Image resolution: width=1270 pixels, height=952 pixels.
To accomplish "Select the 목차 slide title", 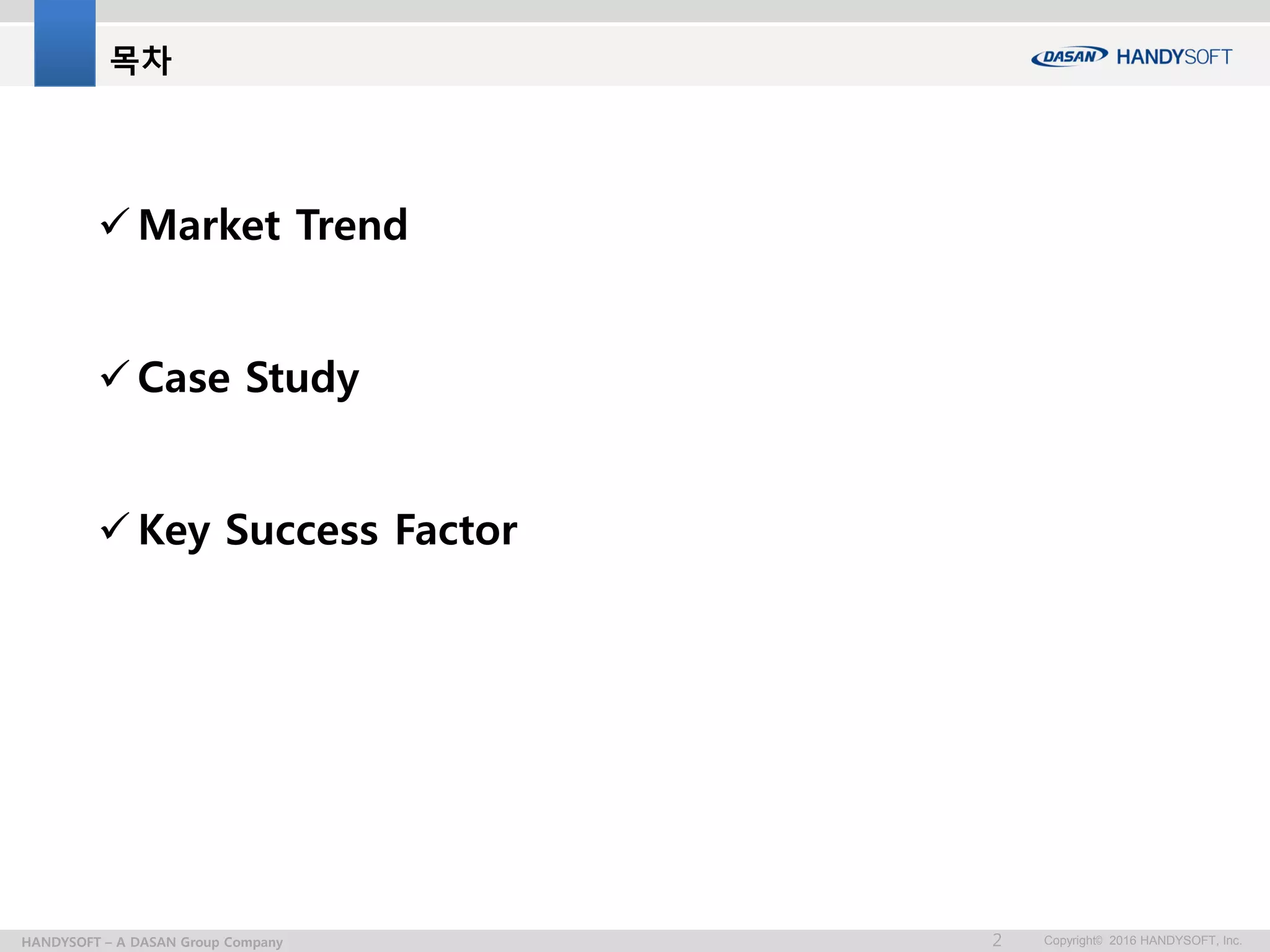I will pyautogui.click(x=141, y=60).
